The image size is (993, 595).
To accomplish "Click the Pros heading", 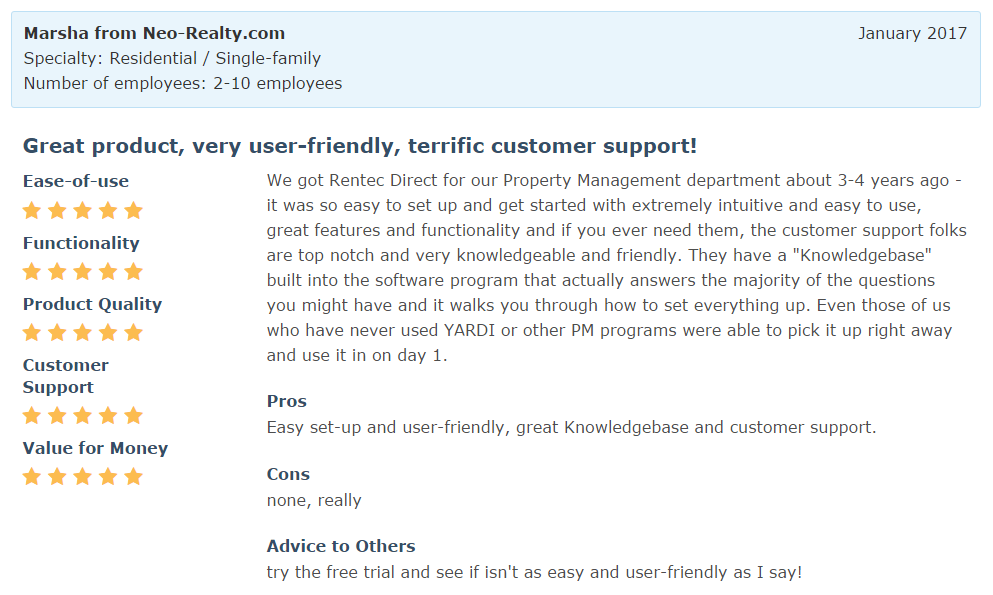I will pyautogui.click(x=287, y=401).
